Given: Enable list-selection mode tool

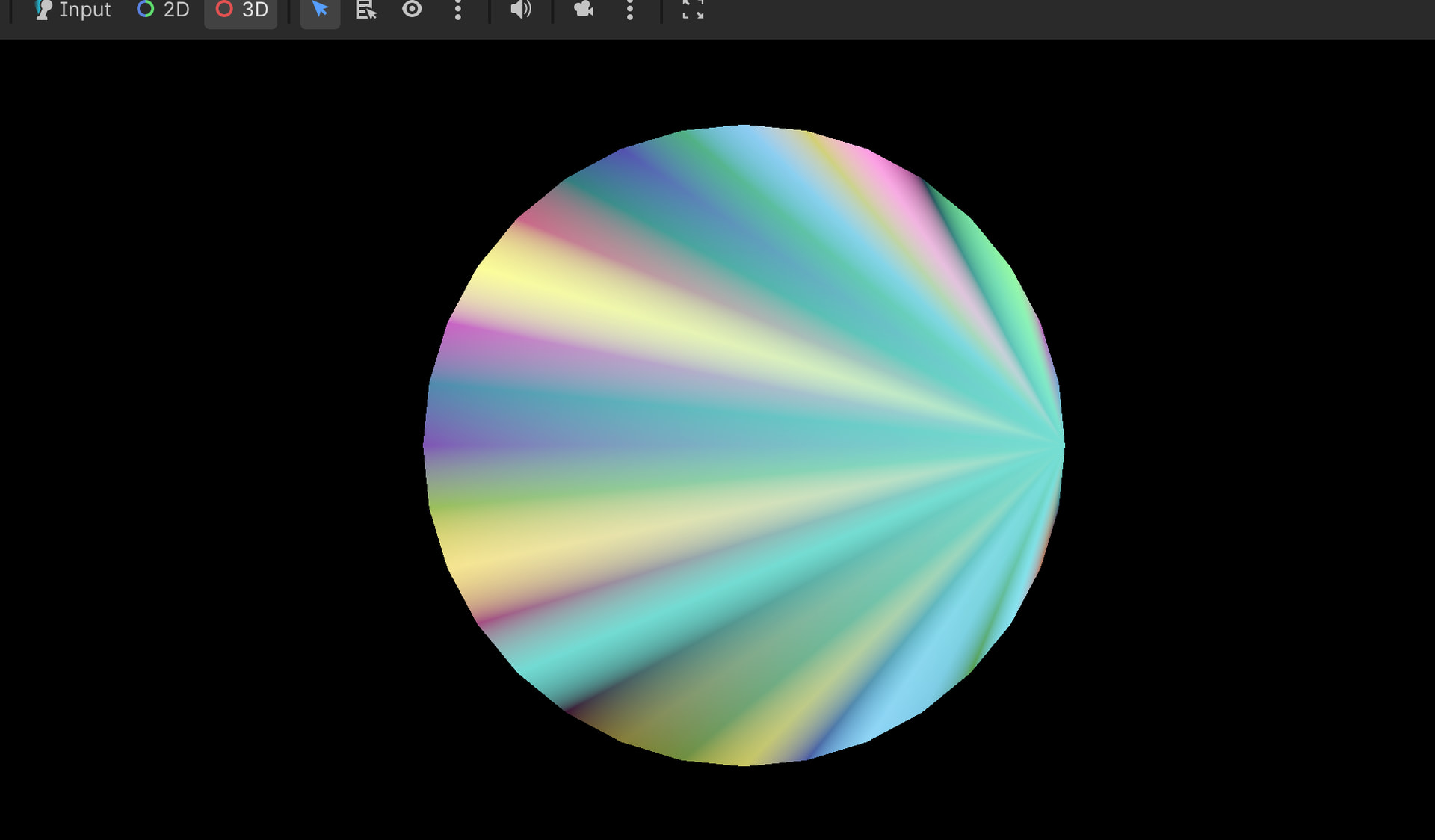Looking at the screenshot, I should [365, 10].
